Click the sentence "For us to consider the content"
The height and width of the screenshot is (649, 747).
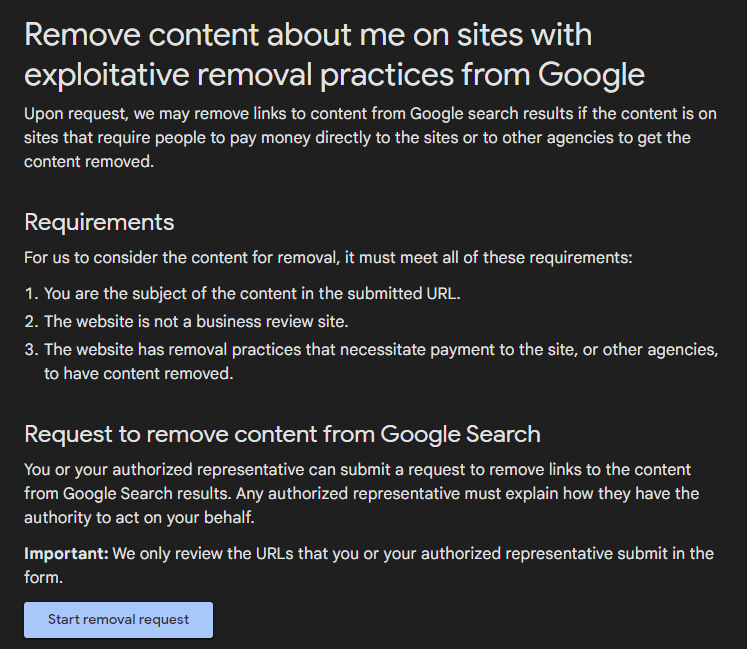[328, 258]
